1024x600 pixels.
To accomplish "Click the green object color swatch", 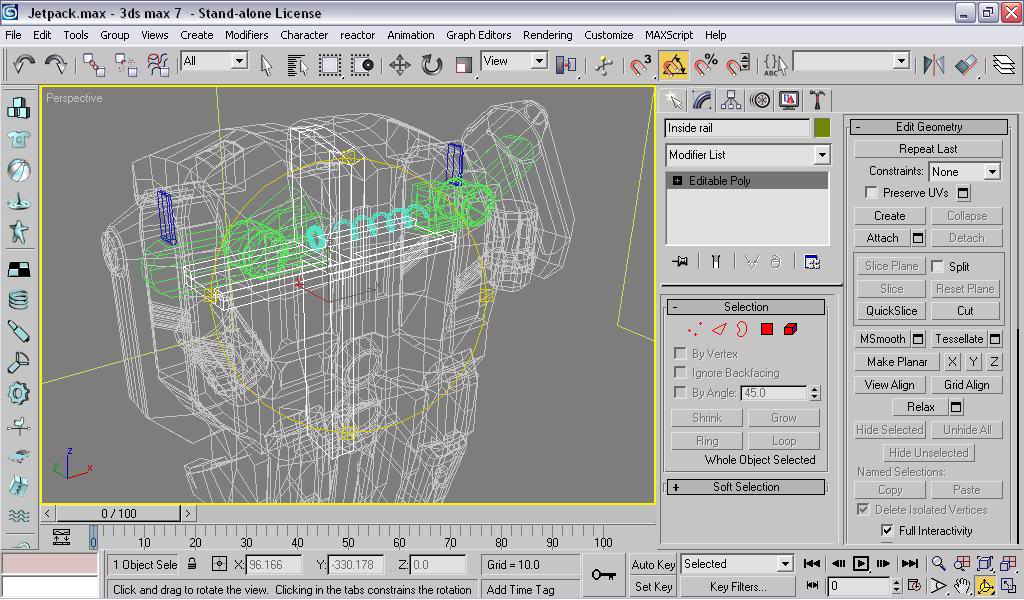I will (x=822, y=128).
